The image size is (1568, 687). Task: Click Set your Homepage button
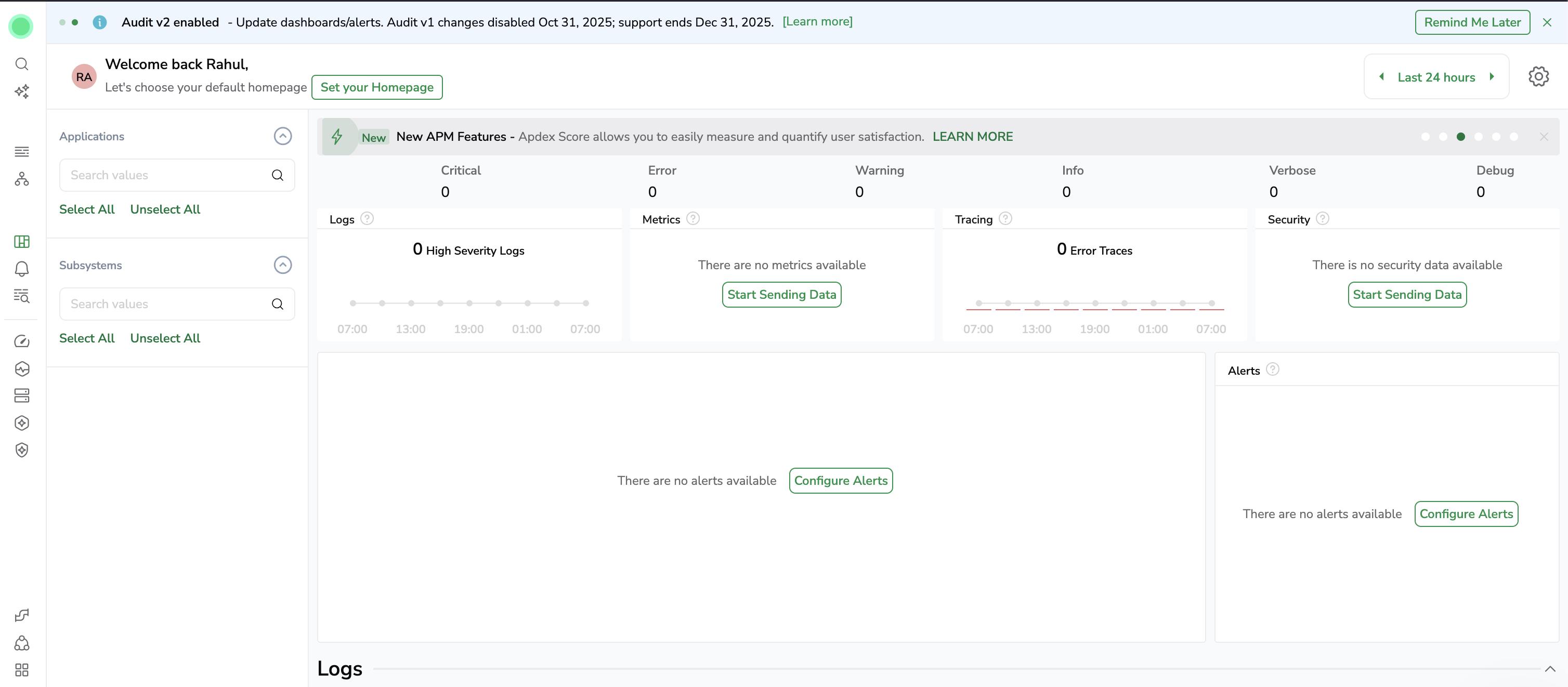377,87
